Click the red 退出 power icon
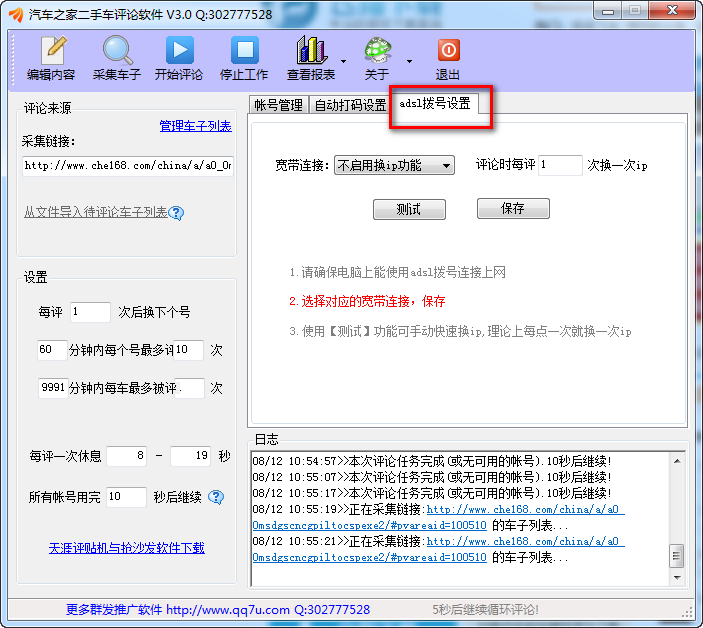 point(448,50)
